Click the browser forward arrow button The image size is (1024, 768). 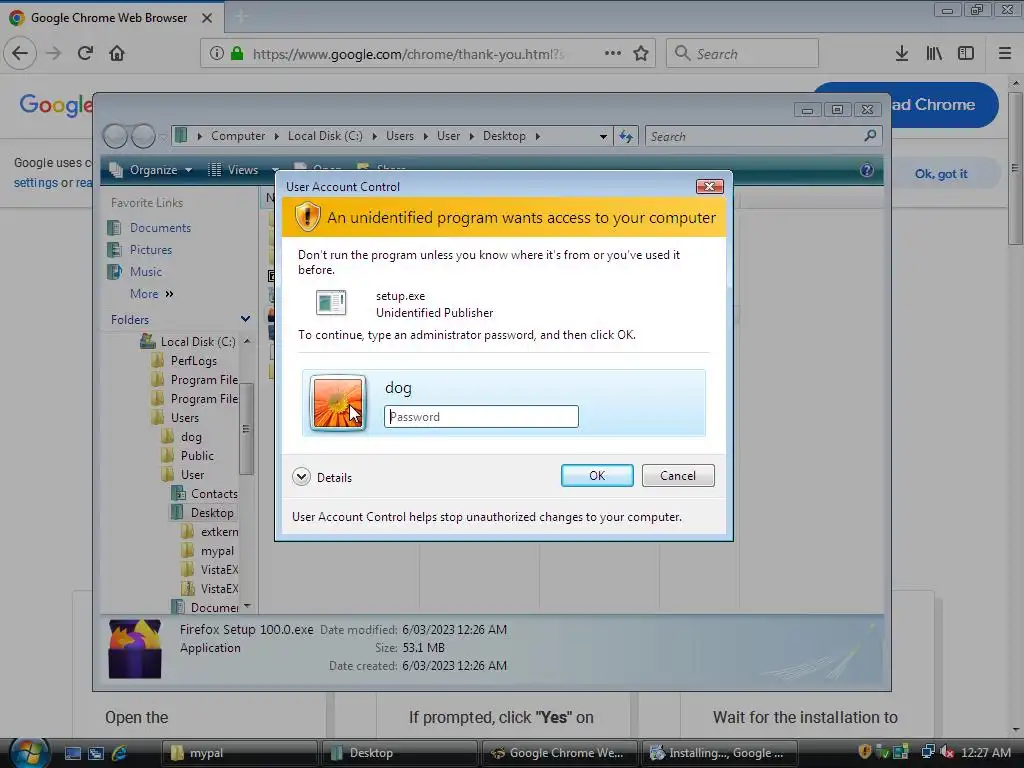pos(54,53)
